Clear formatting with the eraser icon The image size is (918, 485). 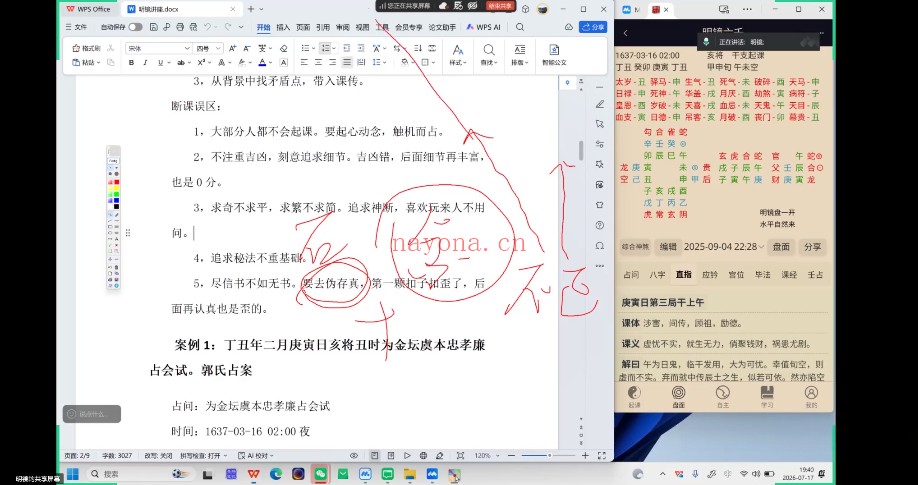click(x=284, y=48)
